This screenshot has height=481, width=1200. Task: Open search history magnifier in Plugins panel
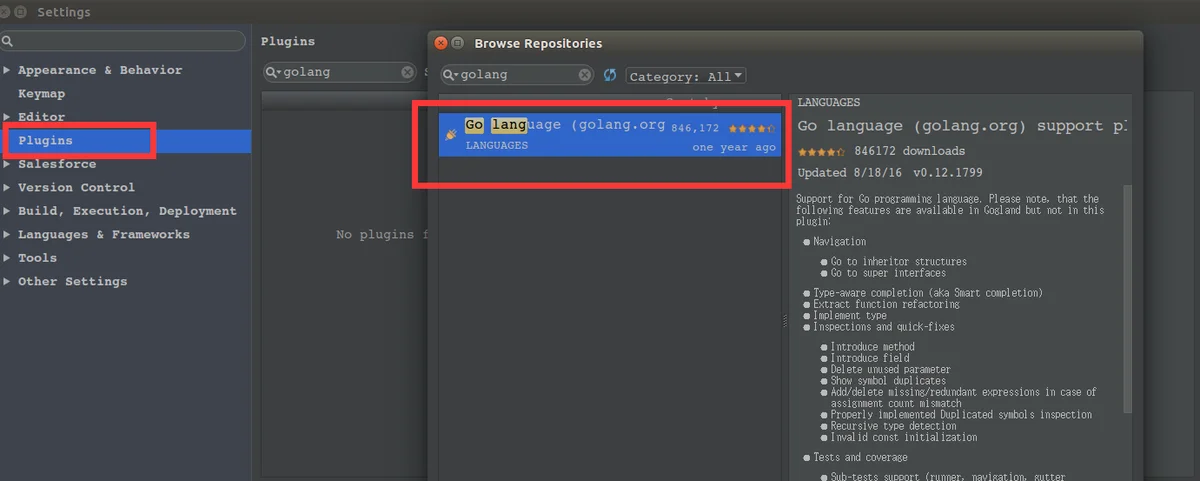point(274,72)
